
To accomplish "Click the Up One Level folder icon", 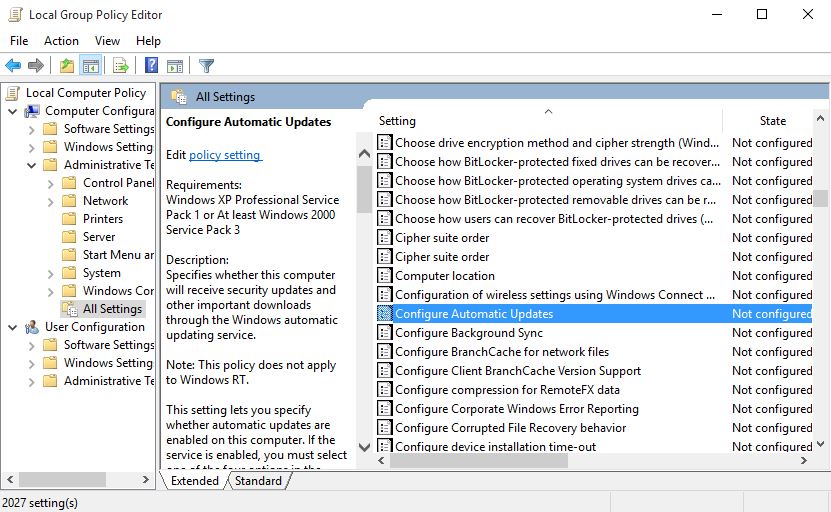I will coord(66,66).
